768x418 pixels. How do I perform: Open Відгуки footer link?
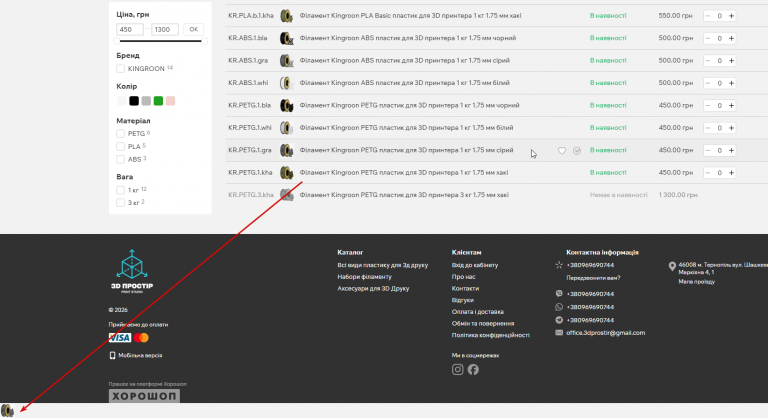[x=462, y=300]
